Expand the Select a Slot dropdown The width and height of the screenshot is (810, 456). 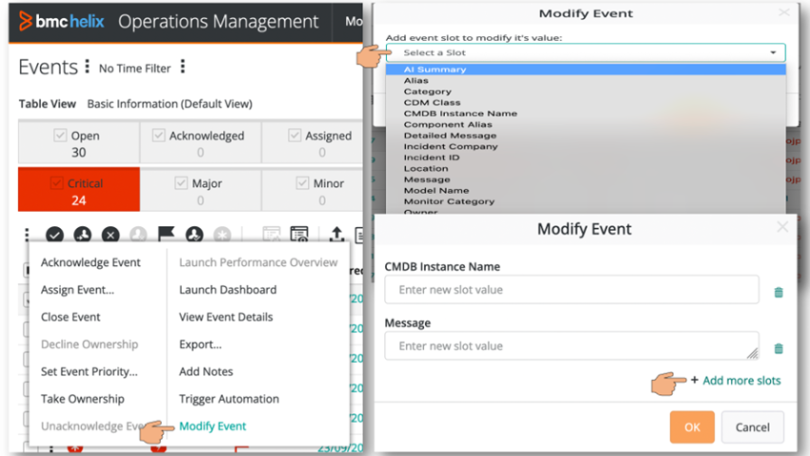tap(585, 53)
